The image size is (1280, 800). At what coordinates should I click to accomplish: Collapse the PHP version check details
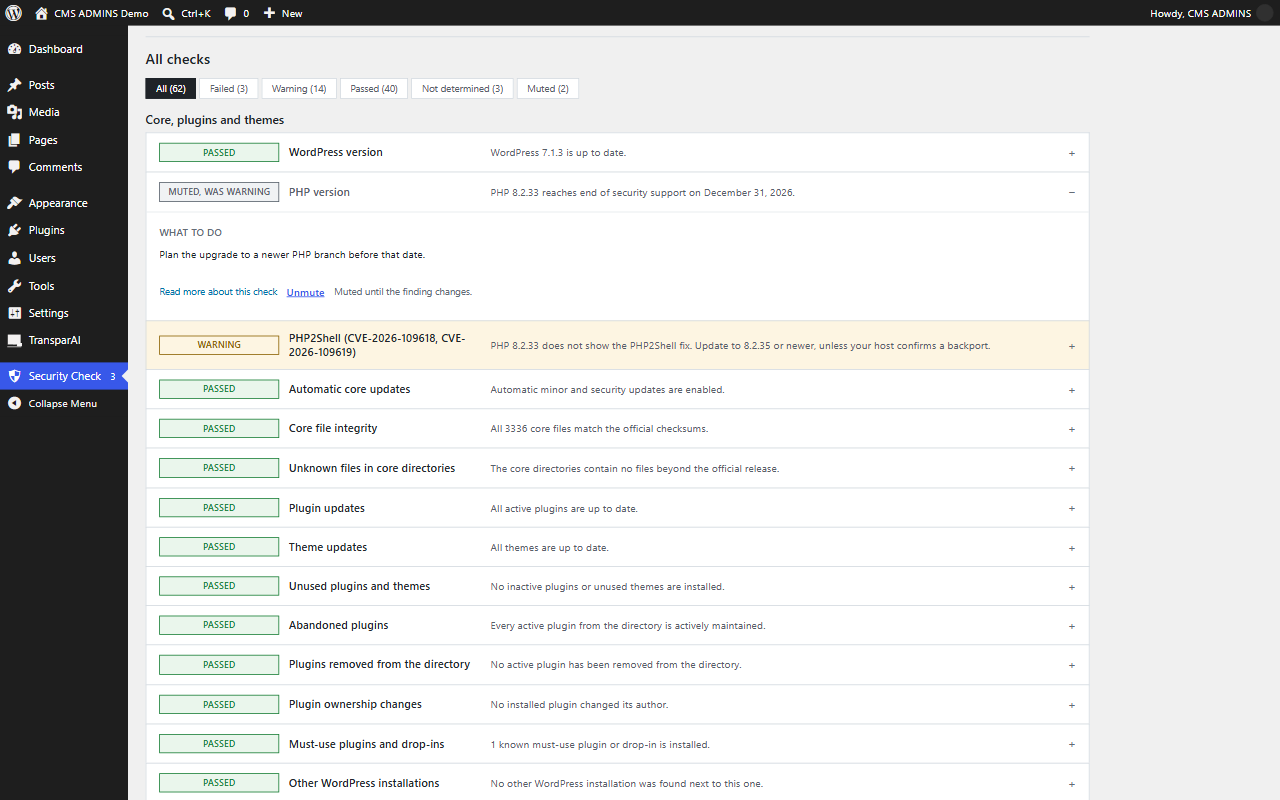(1071, 192)
